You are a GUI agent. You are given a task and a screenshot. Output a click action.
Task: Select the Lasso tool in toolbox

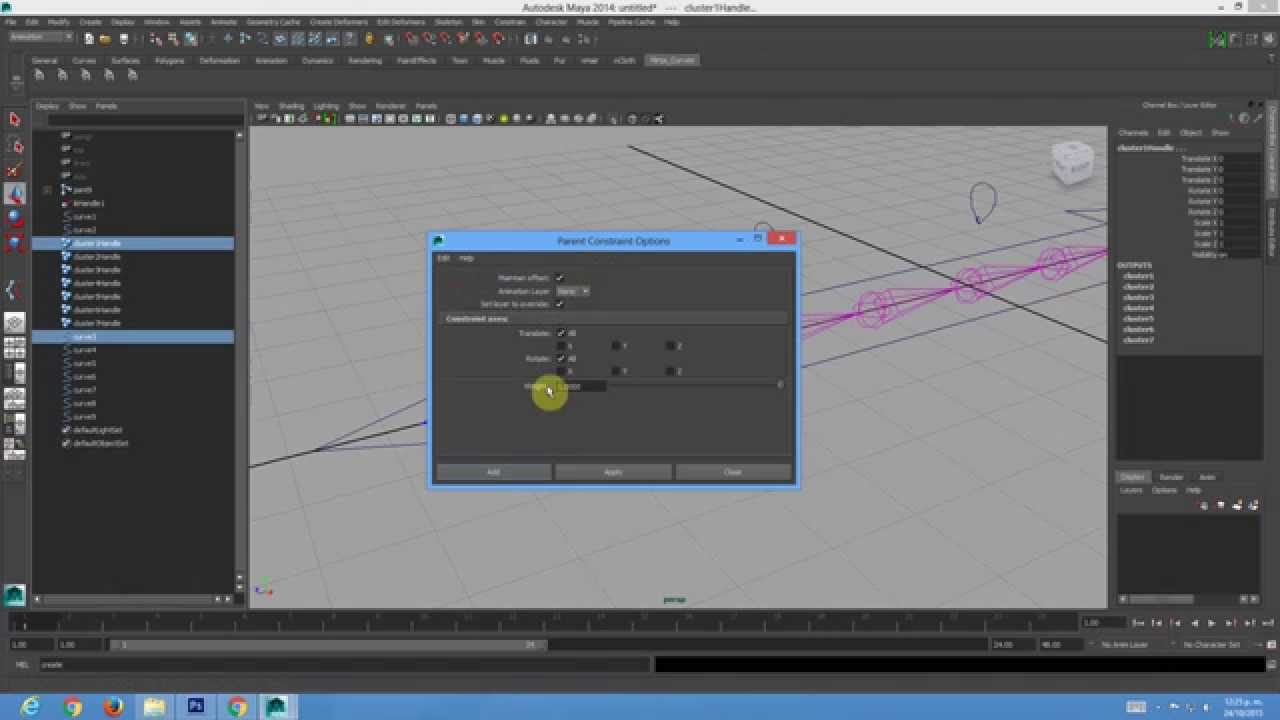tap(14, 145)
